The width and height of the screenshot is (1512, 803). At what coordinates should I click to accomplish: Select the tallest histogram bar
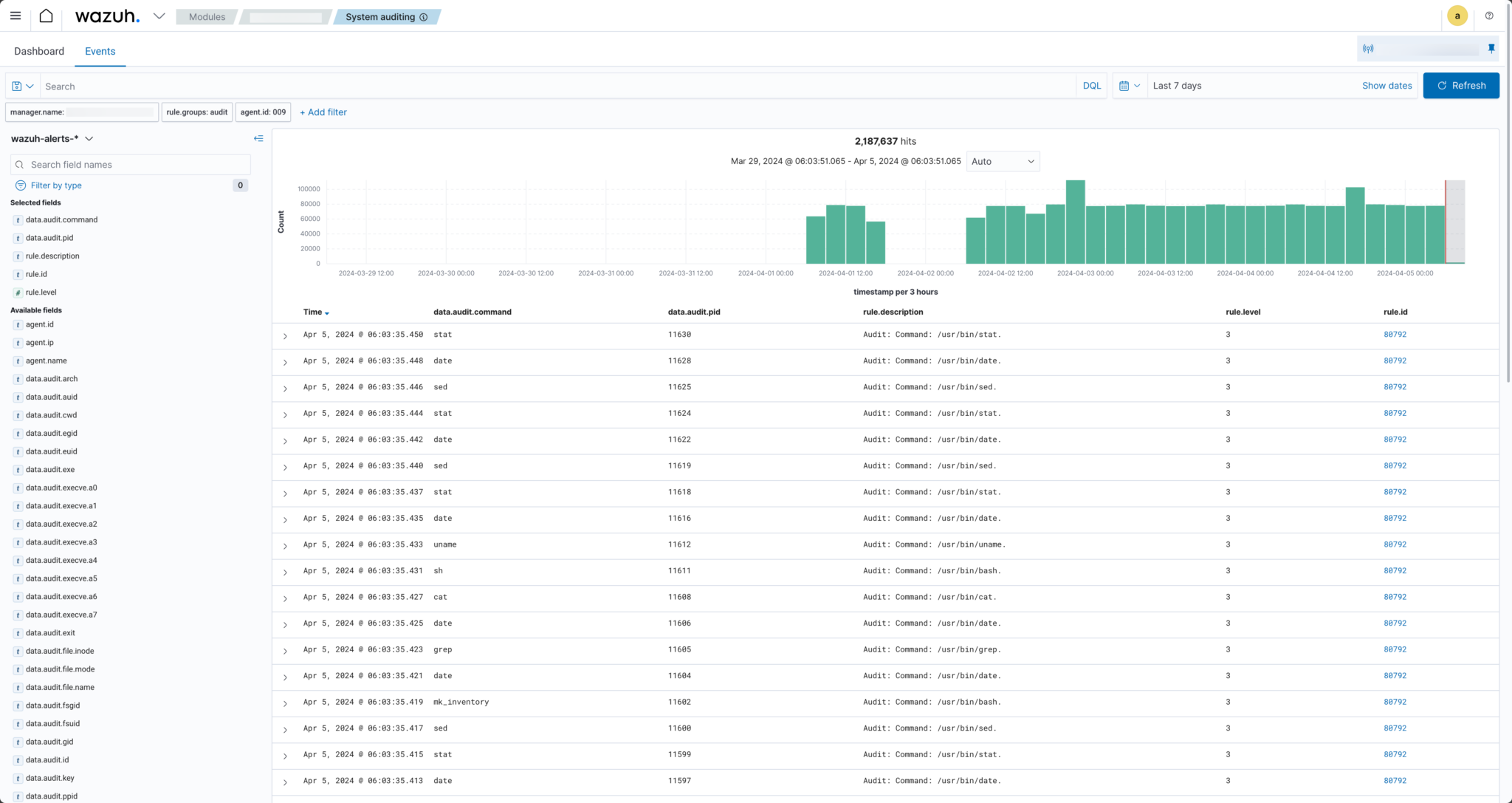click(x=1076, y=222)
